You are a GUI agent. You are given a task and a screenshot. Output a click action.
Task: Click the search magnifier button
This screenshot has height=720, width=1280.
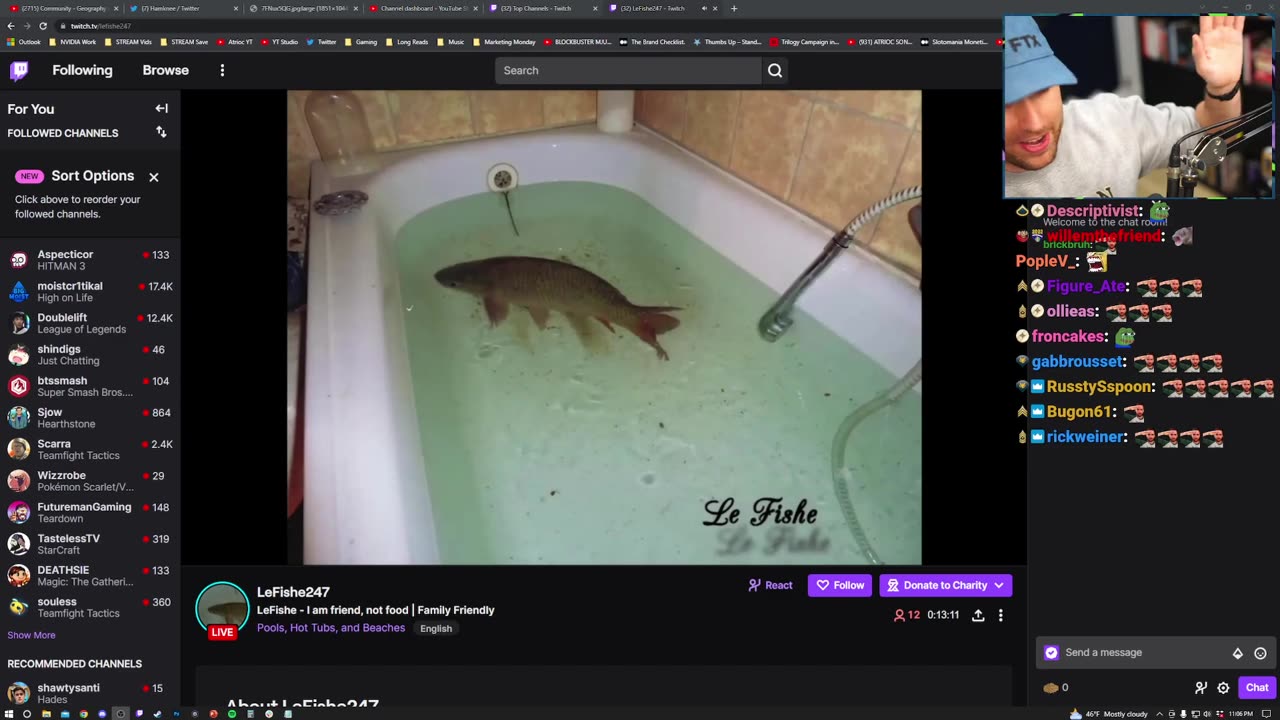(775, 70)
